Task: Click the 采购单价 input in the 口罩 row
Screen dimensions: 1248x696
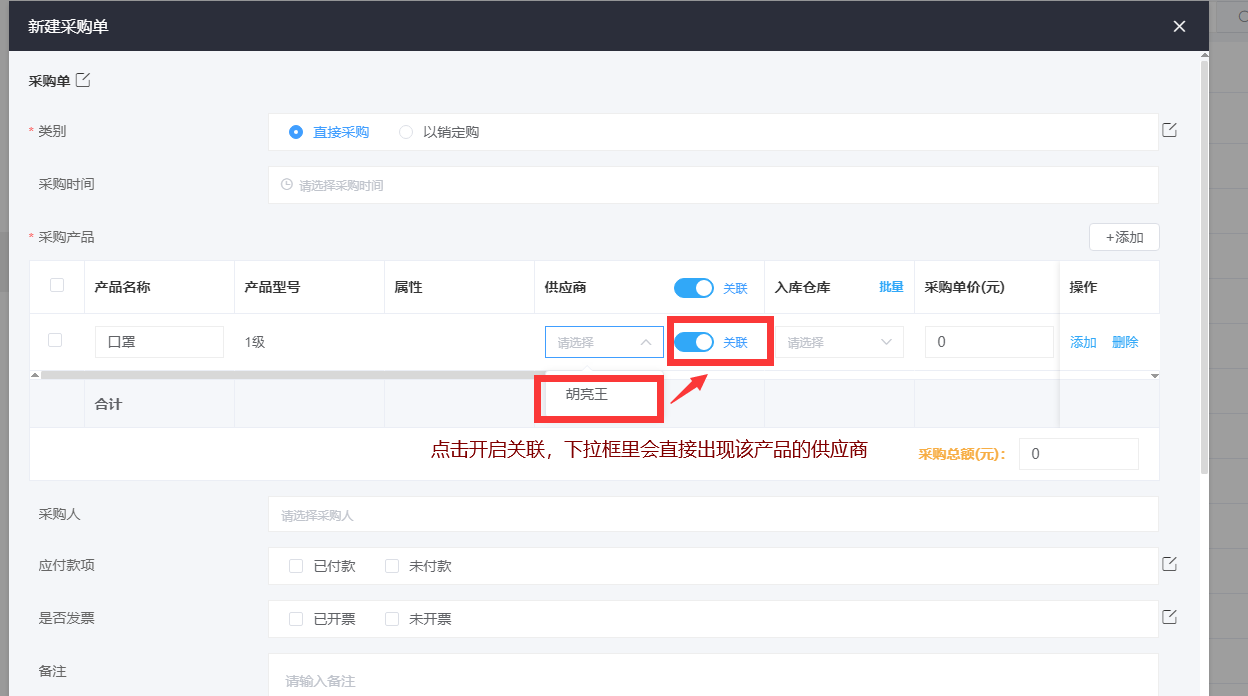Action: (989, 342)
